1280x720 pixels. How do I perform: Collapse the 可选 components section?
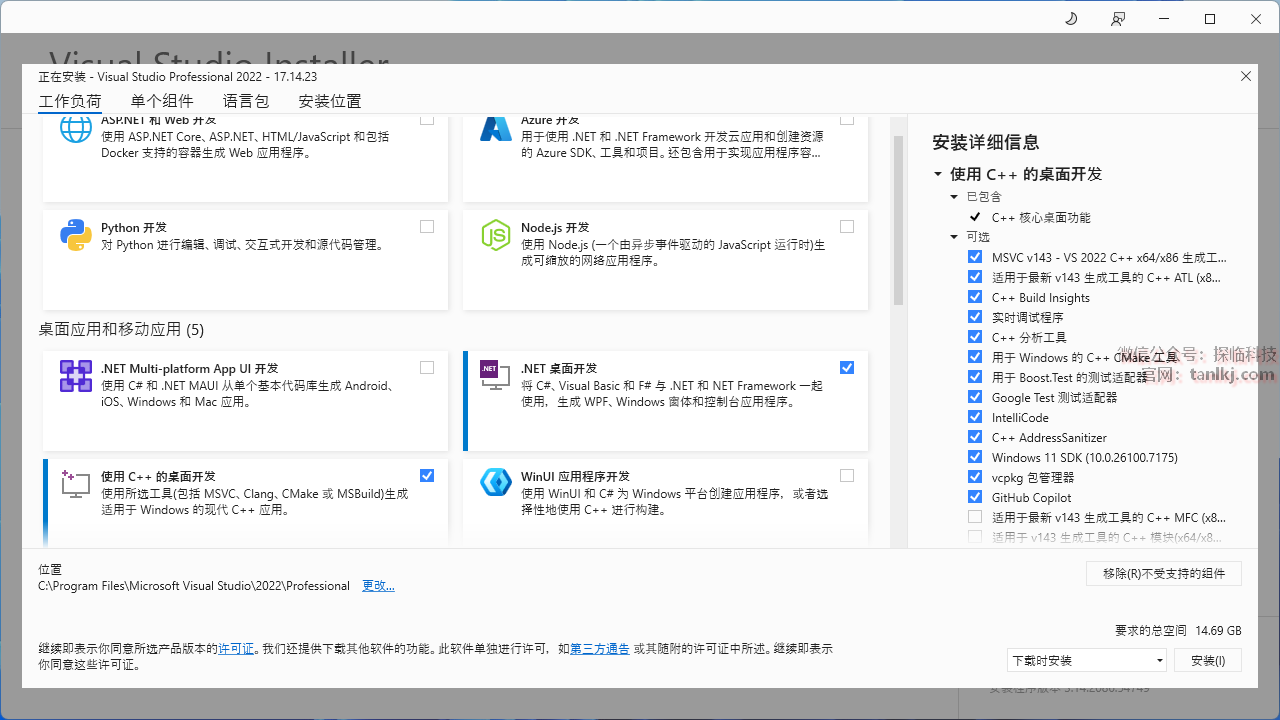pos(954,237)
